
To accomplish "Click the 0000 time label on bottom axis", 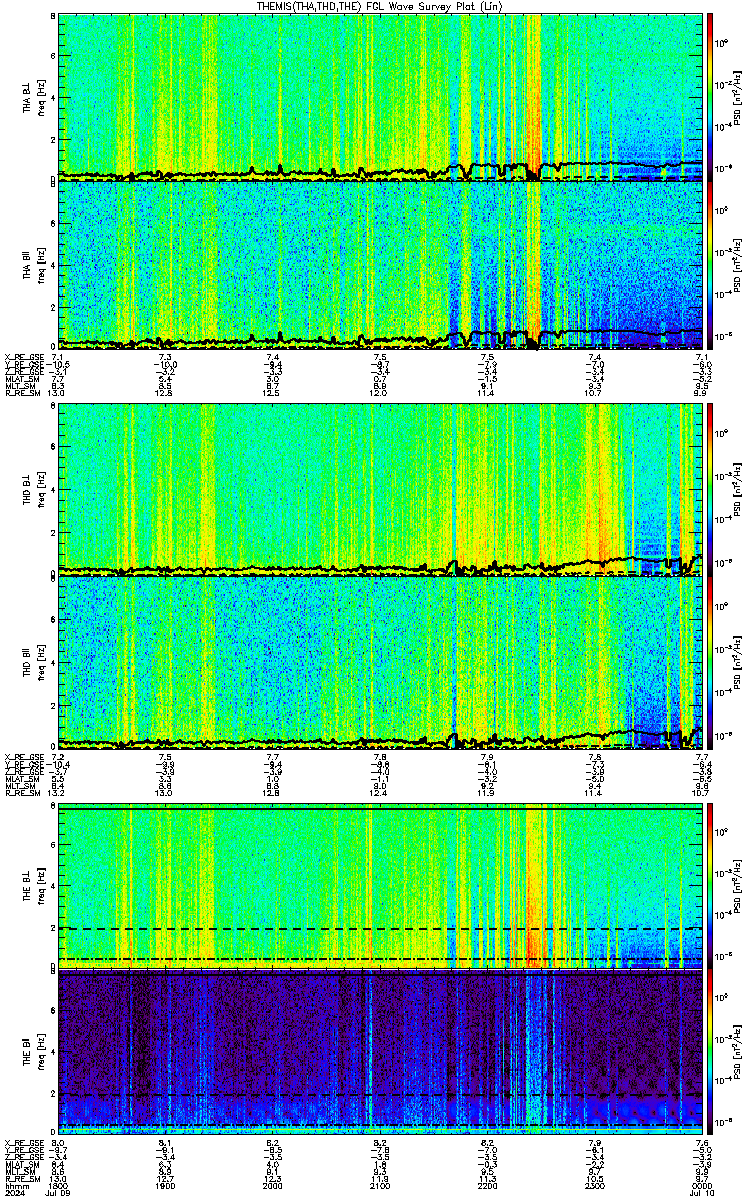I will tap(703, 1188).
